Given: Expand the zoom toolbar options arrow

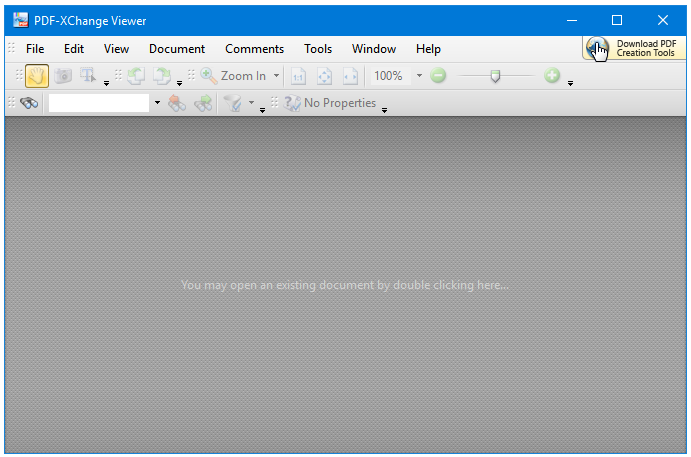Looking at the screenshot, I should (x=570, y=83).
